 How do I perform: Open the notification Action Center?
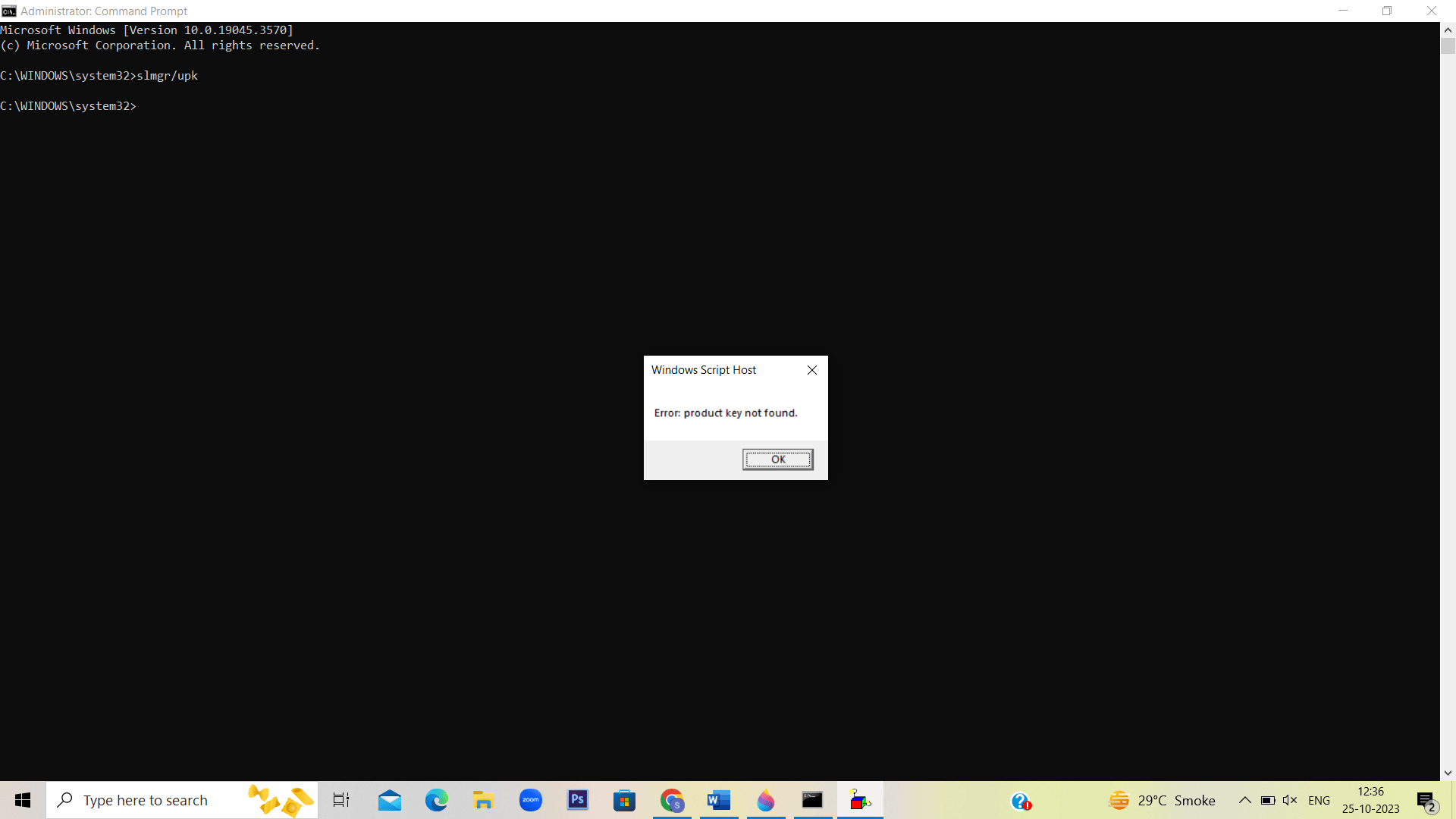(1426, 801)
